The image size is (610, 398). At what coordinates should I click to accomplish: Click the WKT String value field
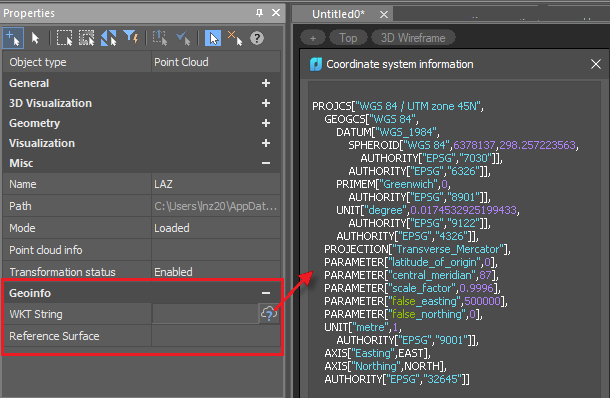click(x=205, y=314)
